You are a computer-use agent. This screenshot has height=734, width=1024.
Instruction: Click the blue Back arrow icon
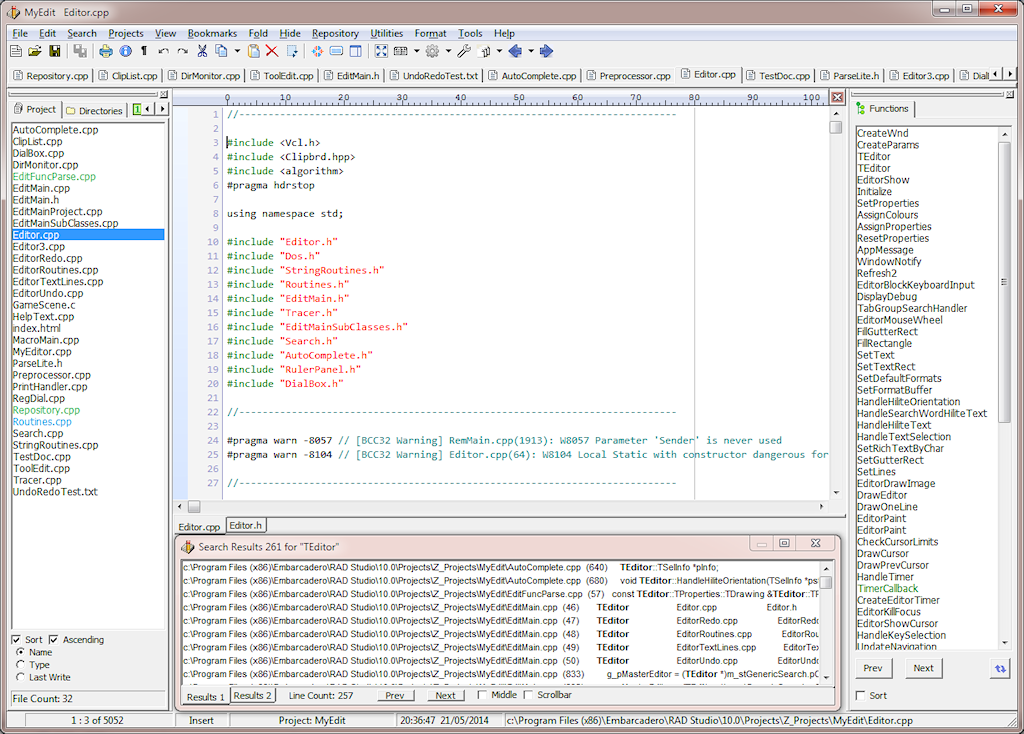point(516,51)
